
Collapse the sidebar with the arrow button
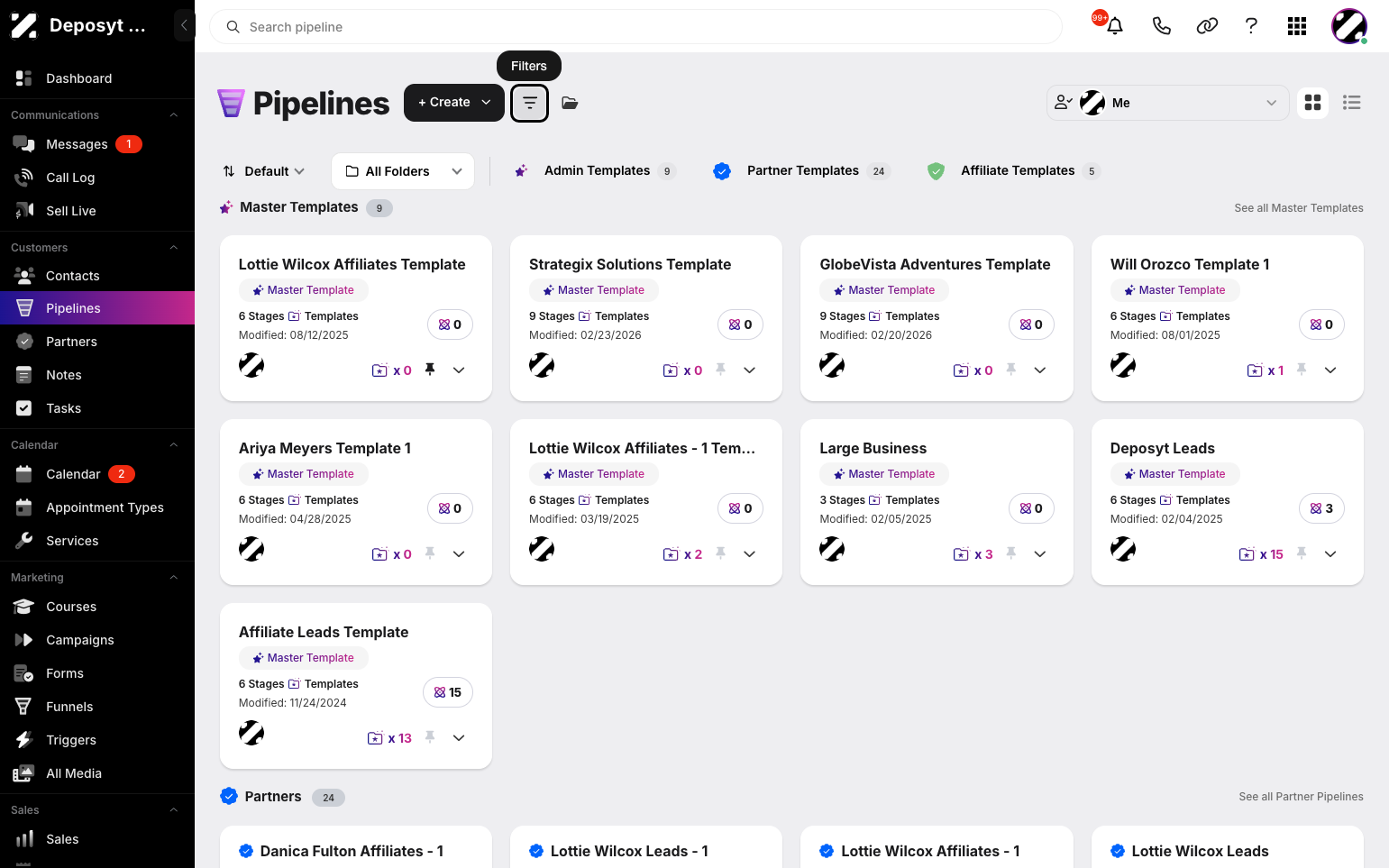tap(184, 25)
